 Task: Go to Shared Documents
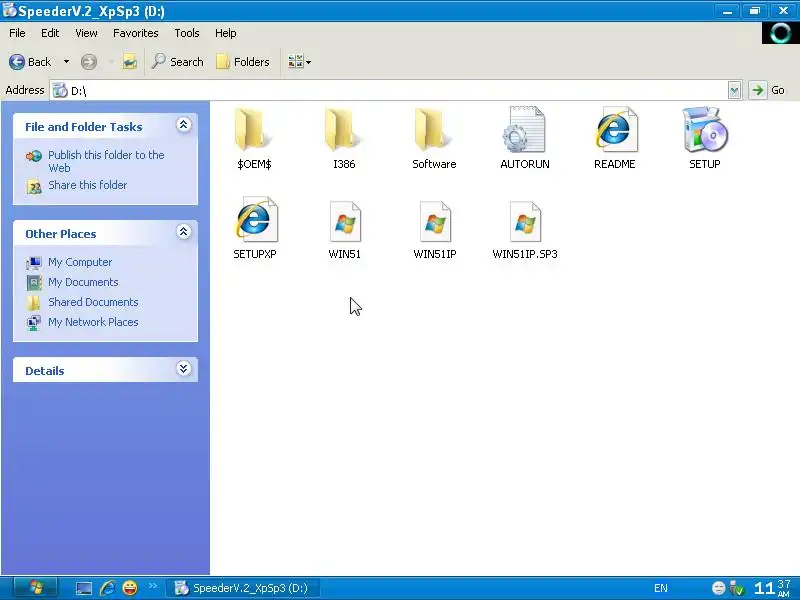click(x=93, y=302)
